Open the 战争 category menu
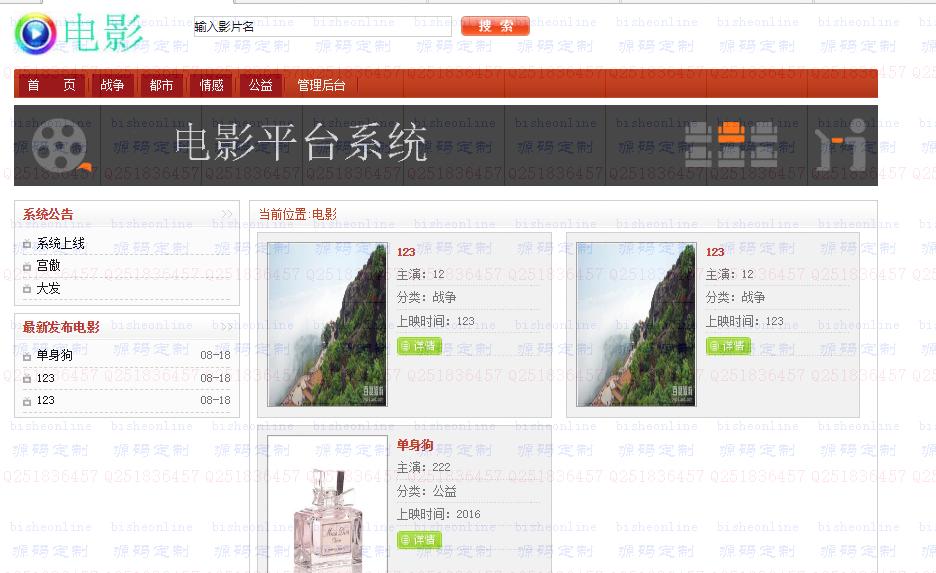The height and width of the screenshot is (573, 936). pyautogui.click(x=112, y=85)
